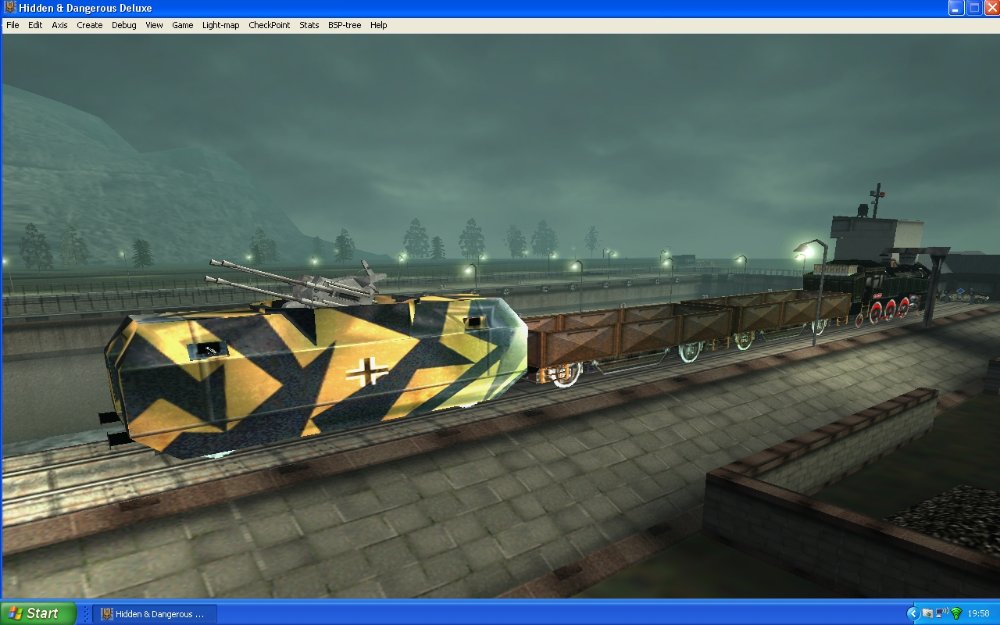This screenshot has height=625, width=1000.
Task: Restore down the Hidden & Dangerous window
Action: [x=974, y=8]
